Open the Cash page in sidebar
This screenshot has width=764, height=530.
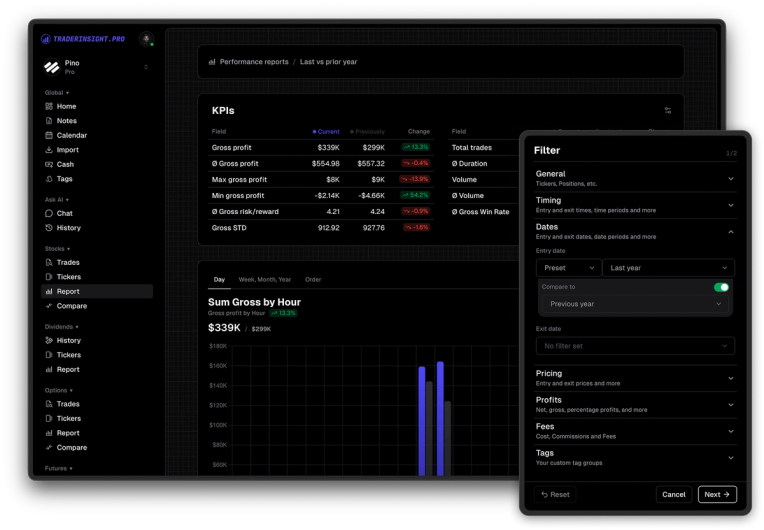(65, 165)
